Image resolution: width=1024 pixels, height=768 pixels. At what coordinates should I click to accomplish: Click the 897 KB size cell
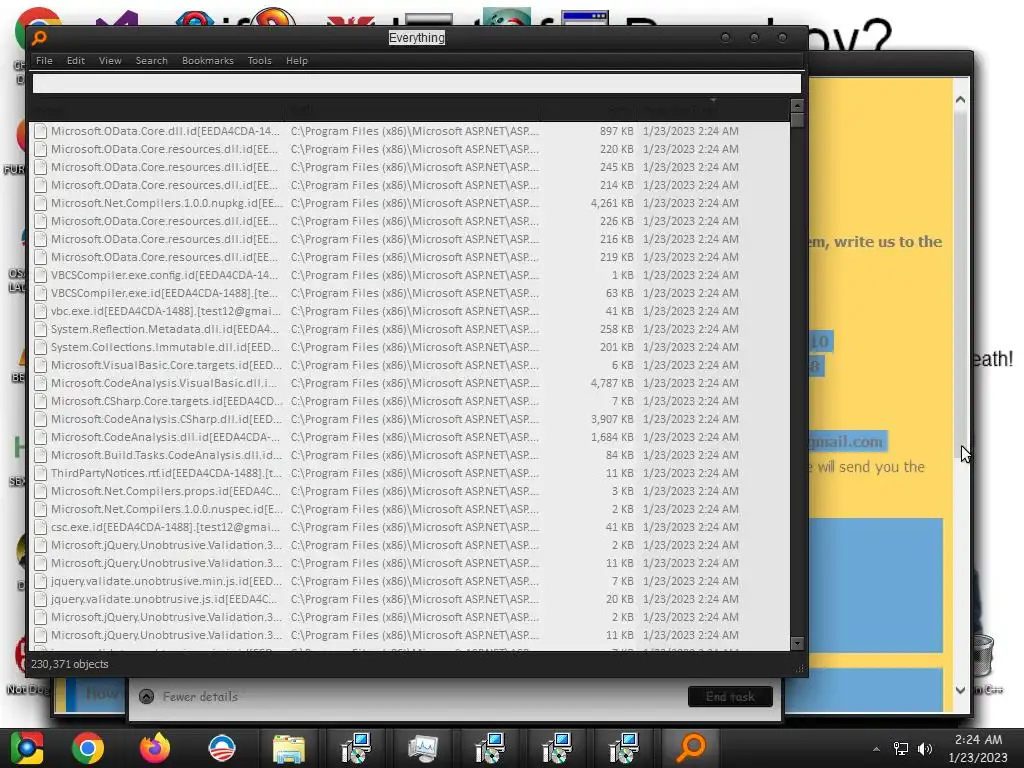click(x=616, y=131)
